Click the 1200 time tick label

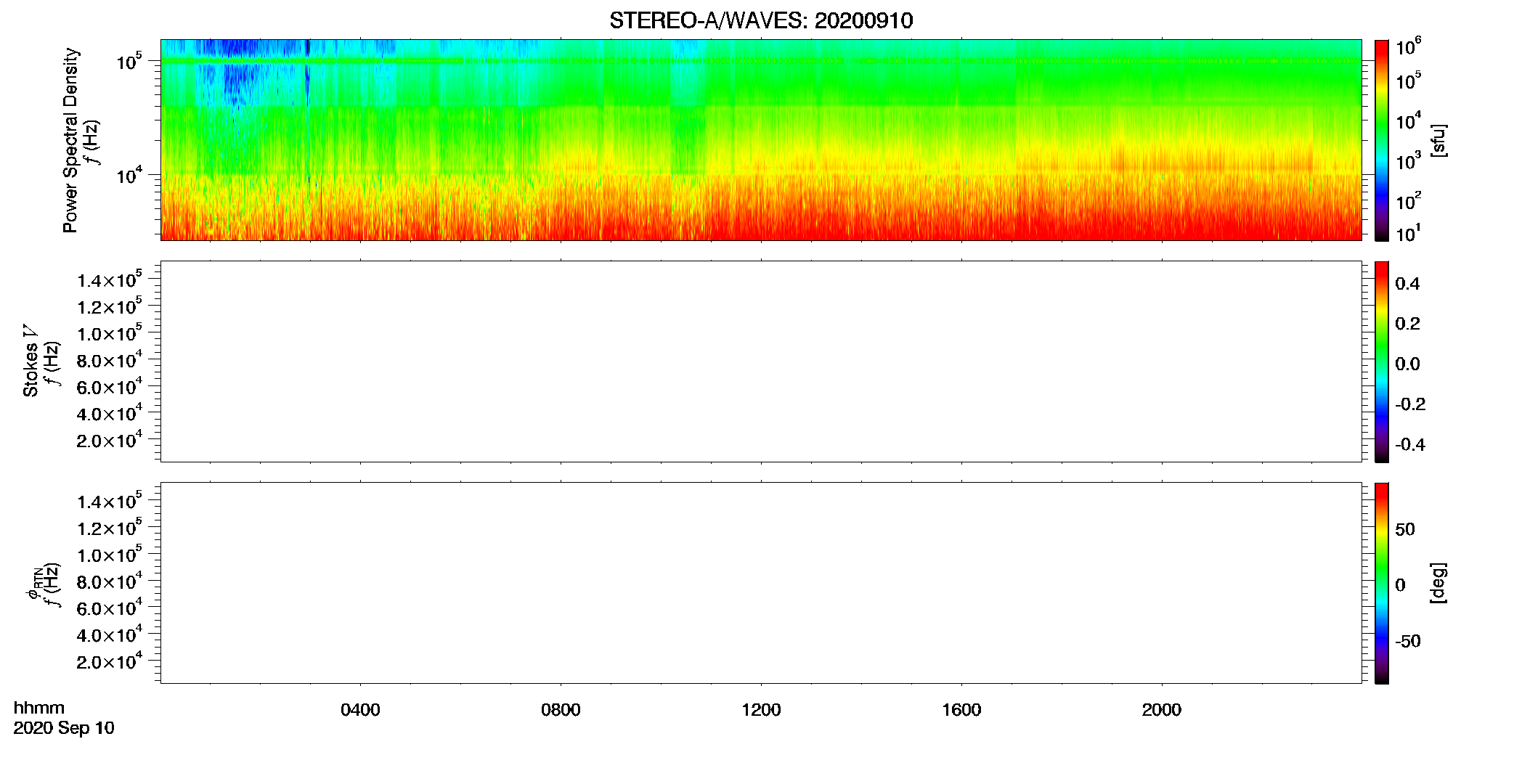click(x=761, y=710)
